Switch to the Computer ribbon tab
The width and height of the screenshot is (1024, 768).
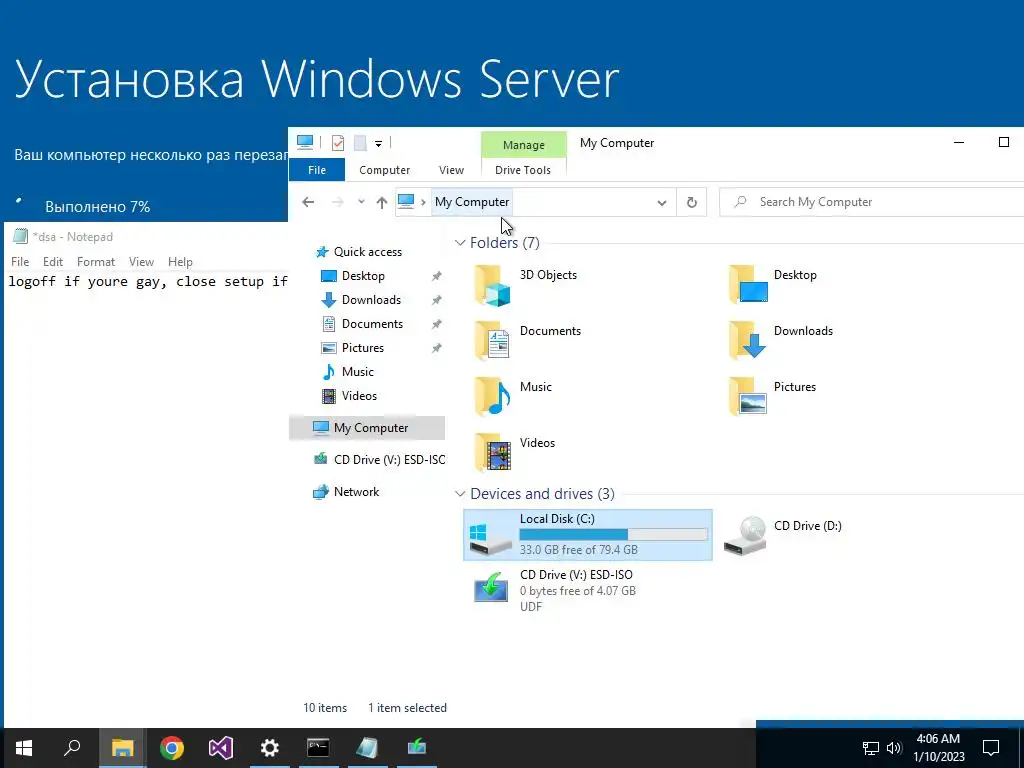coord(384,170)
